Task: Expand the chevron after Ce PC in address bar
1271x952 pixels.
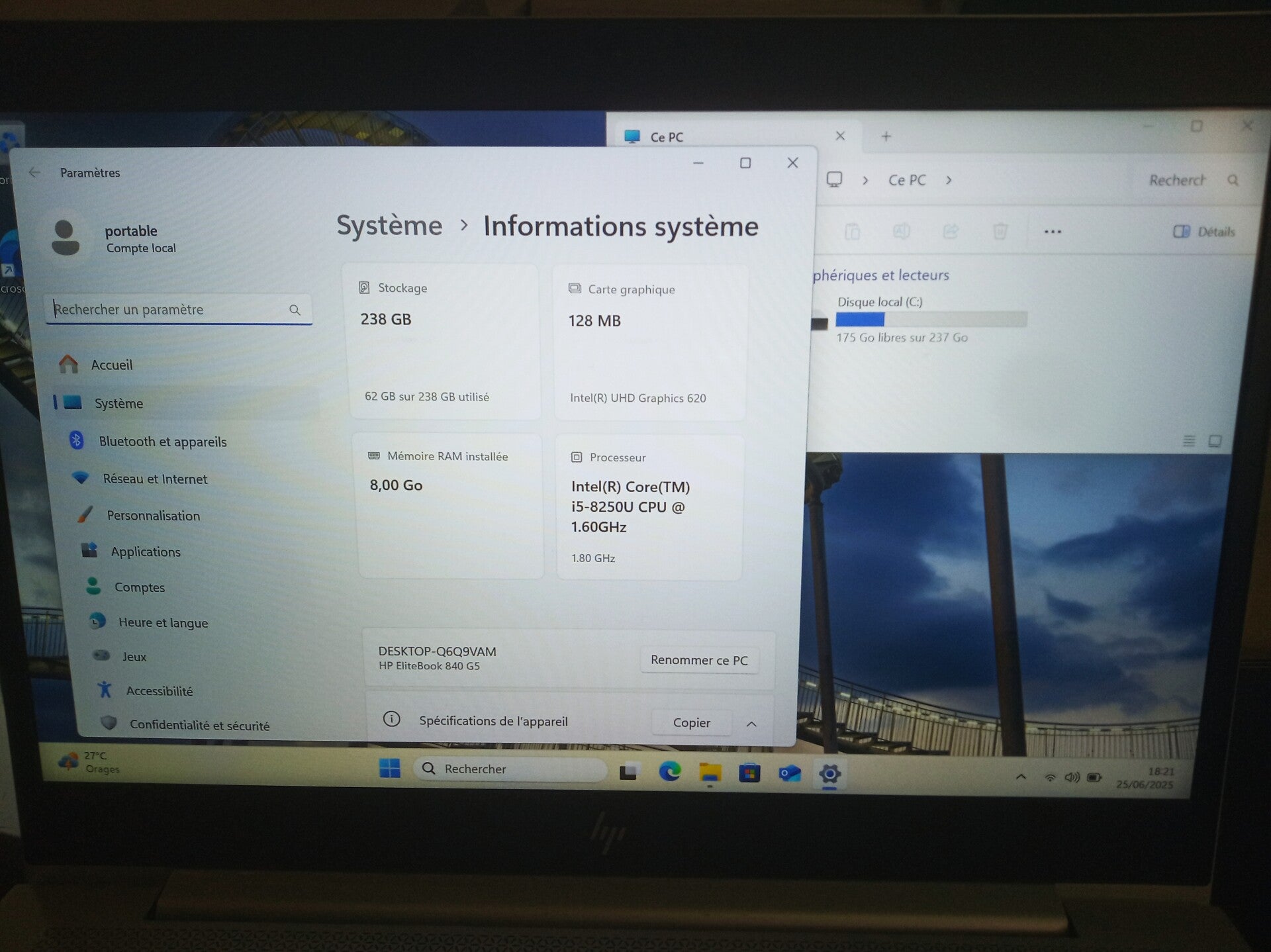Action: point(949,180)
